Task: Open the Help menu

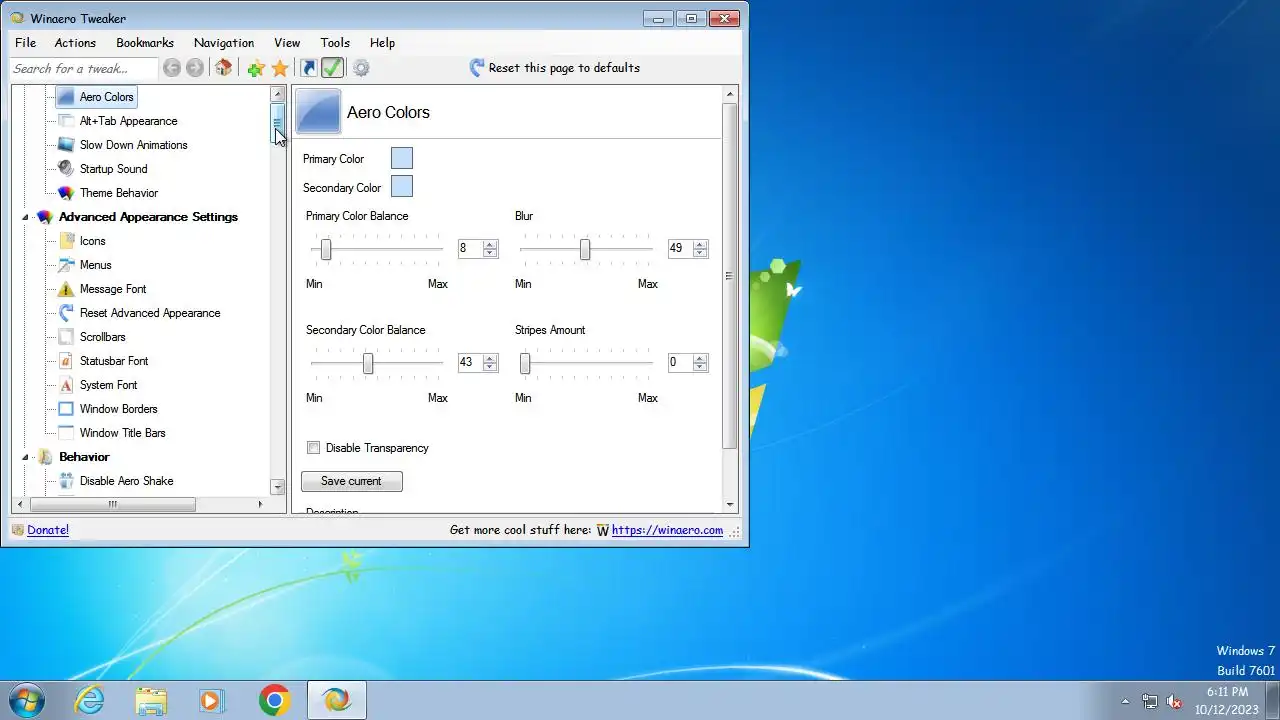Action: coord(382,43)
